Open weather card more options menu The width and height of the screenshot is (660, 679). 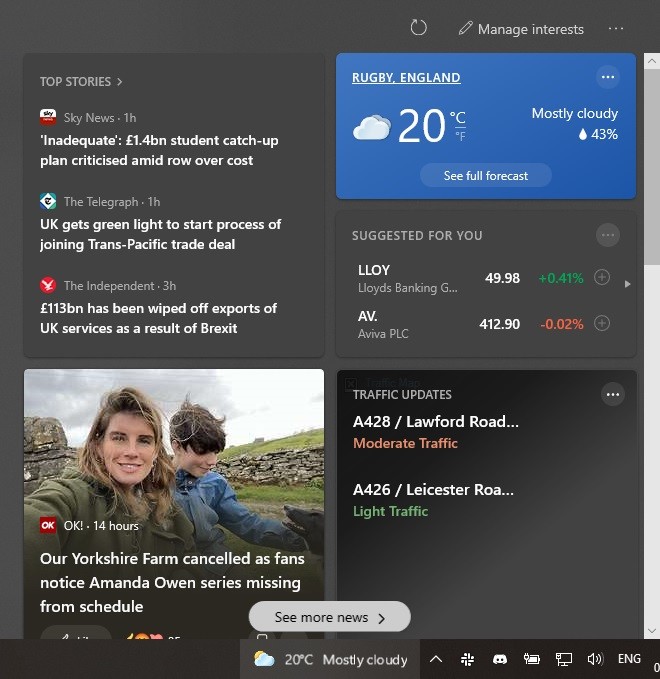coord(608,77)
